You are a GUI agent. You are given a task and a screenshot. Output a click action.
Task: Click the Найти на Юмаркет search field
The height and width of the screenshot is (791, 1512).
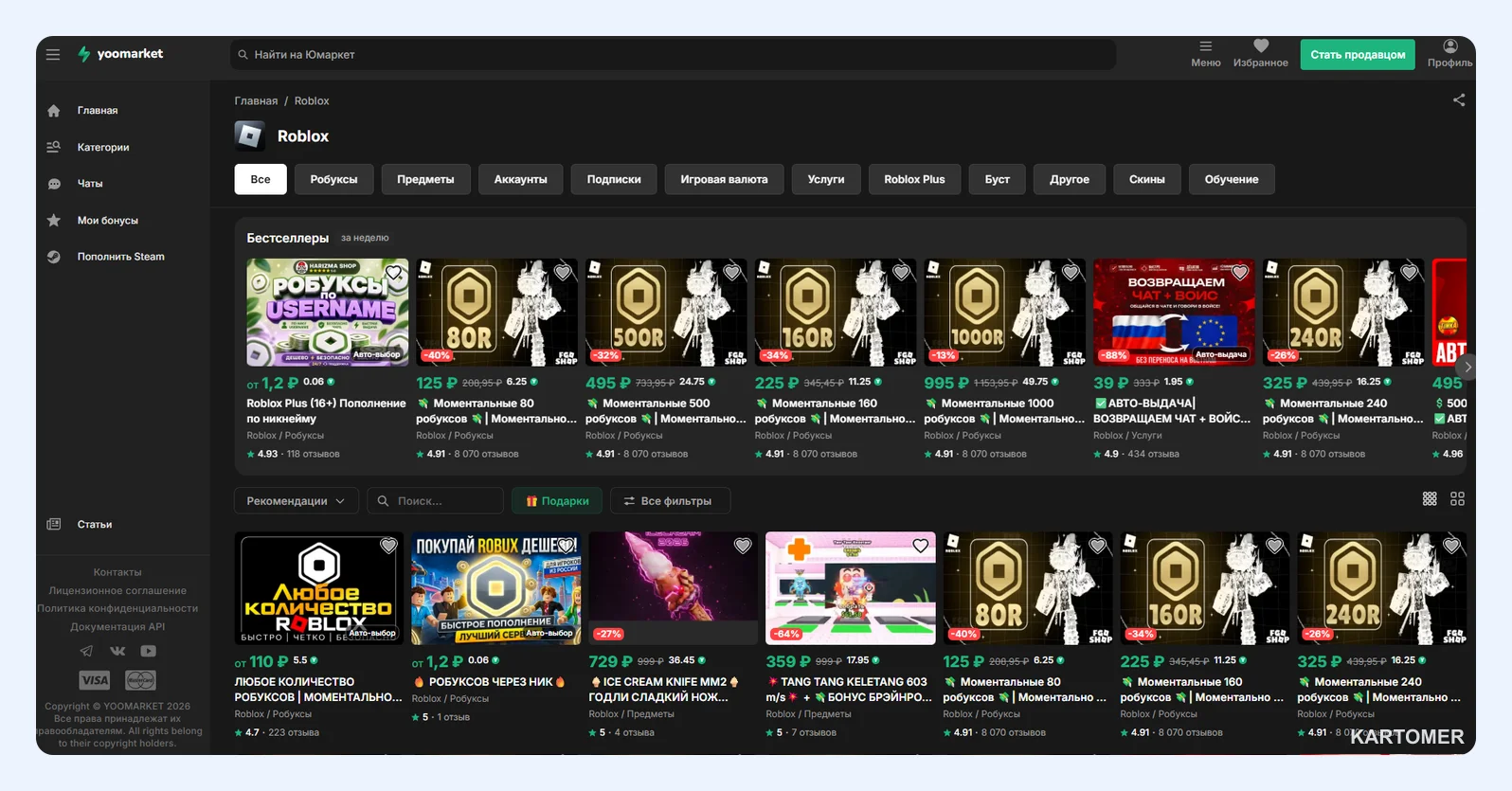pos(673,55)
